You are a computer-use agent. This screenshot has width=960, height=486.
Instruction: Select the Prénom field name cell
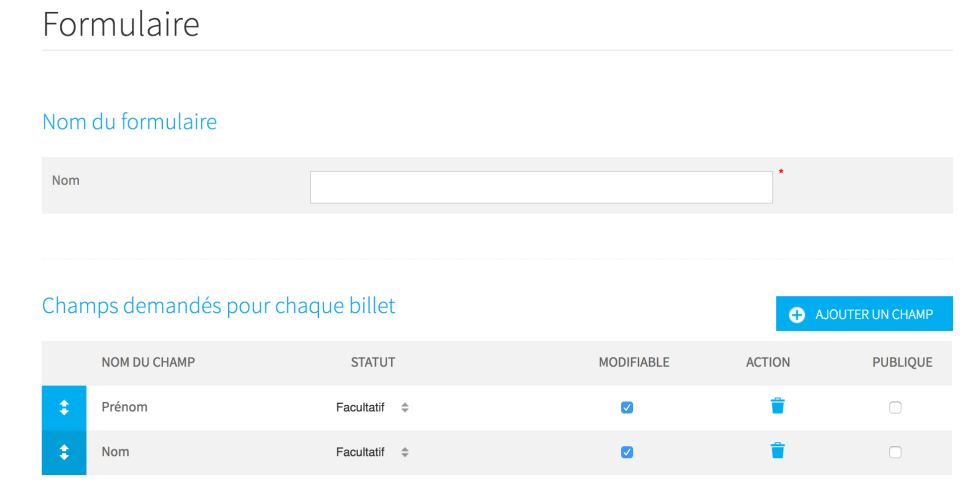pos(124,407)
